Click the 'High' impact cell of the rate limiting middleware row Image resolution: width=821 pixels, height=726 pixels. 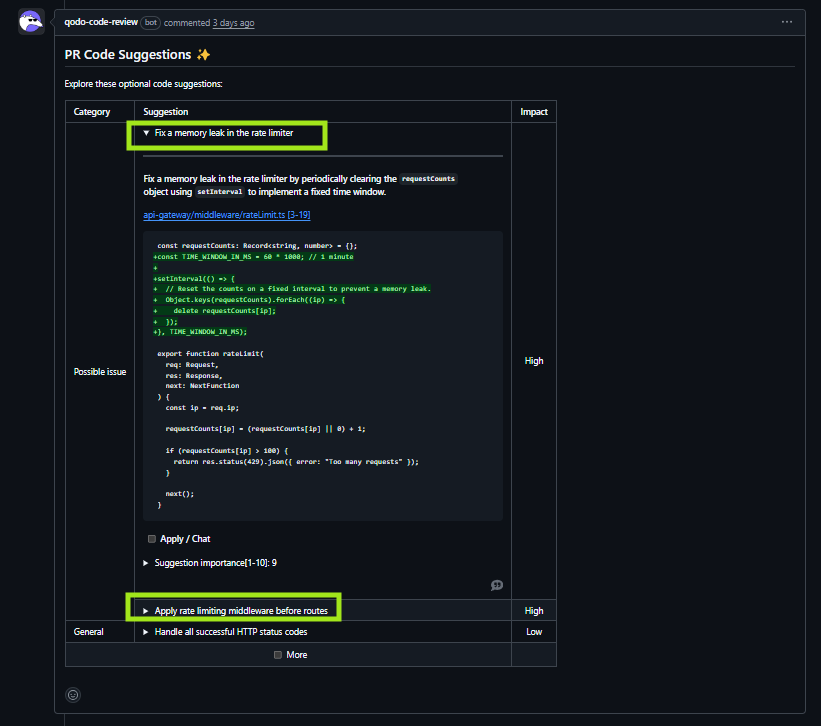[534, 611]
